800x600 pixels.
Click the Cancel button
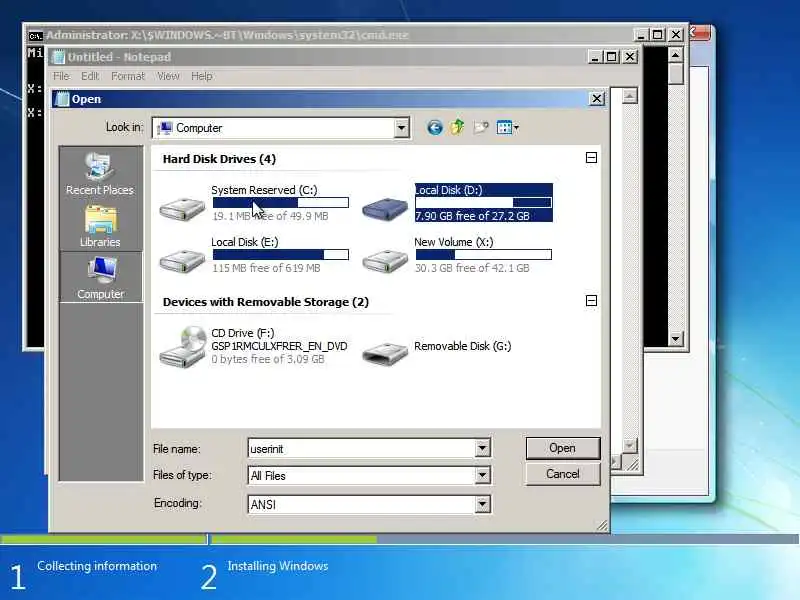pos(563,474)
